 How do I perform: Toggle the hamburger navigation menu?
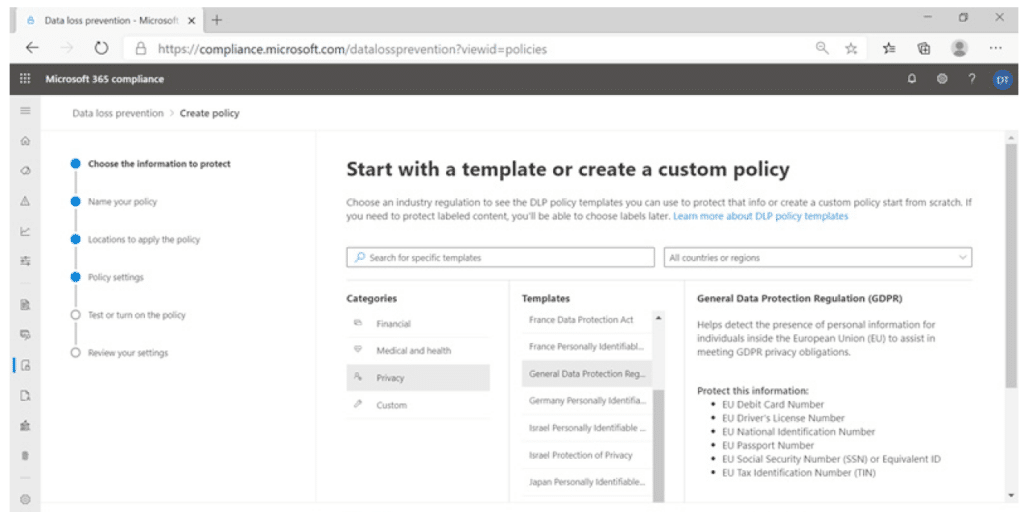25,111
